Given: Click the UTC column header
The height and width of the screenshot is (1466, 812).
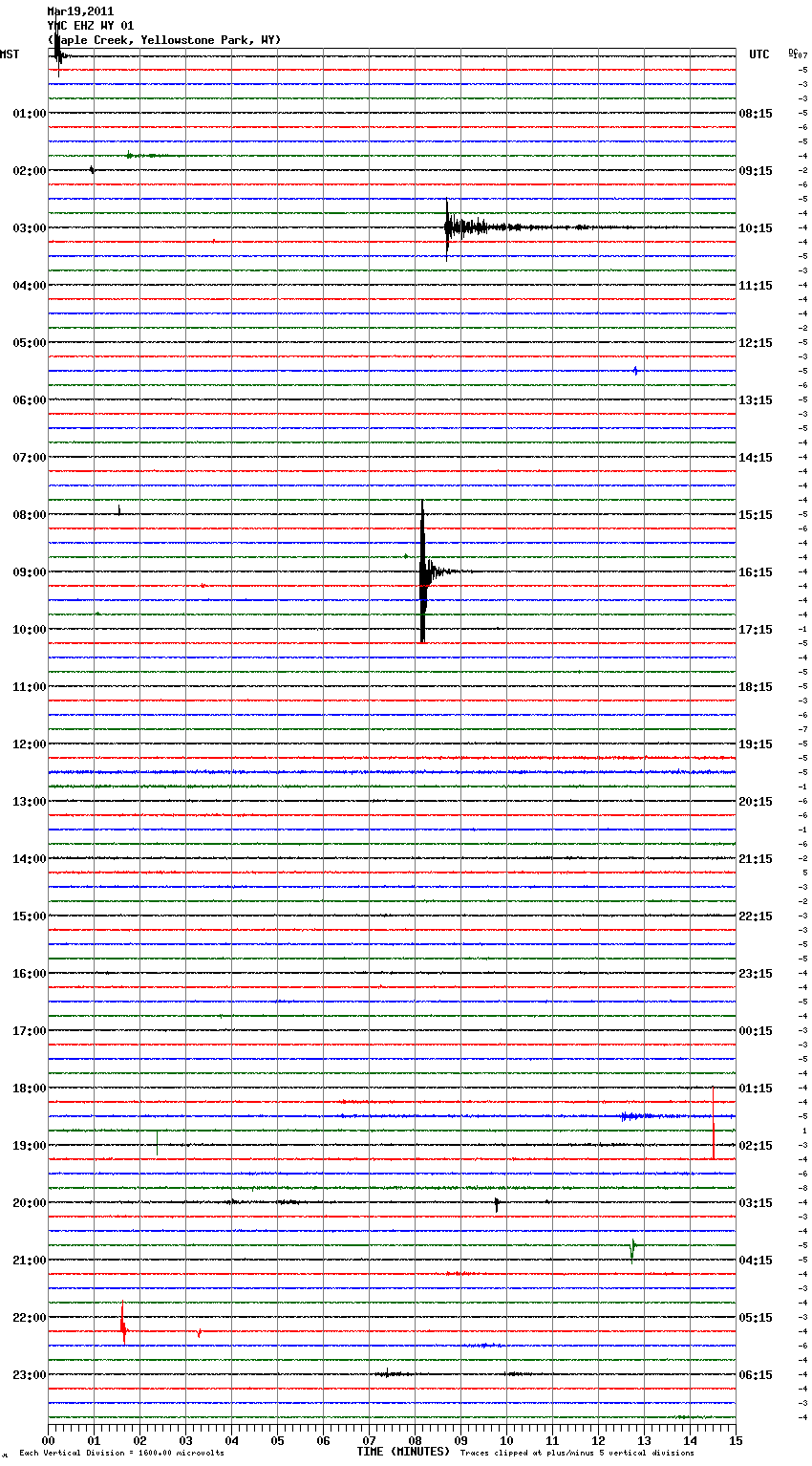Looking at the screenshot, I should point(759,54).
